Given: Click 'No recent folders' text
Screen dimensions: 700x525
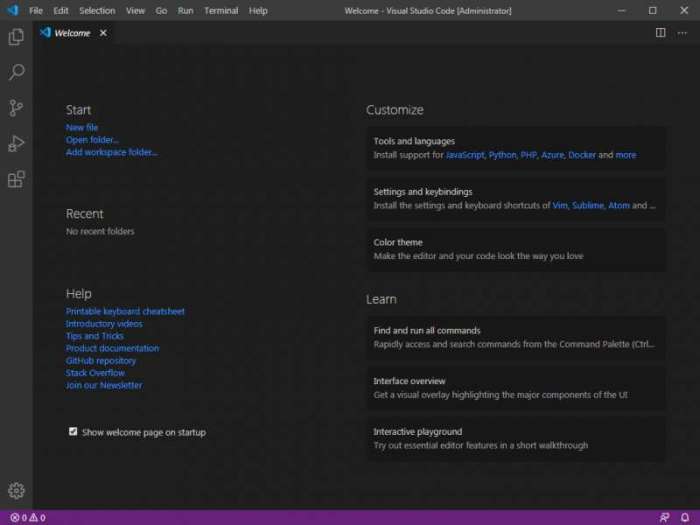Looking at the screenshot, I should pyautogui.click(x=100, y=231).
